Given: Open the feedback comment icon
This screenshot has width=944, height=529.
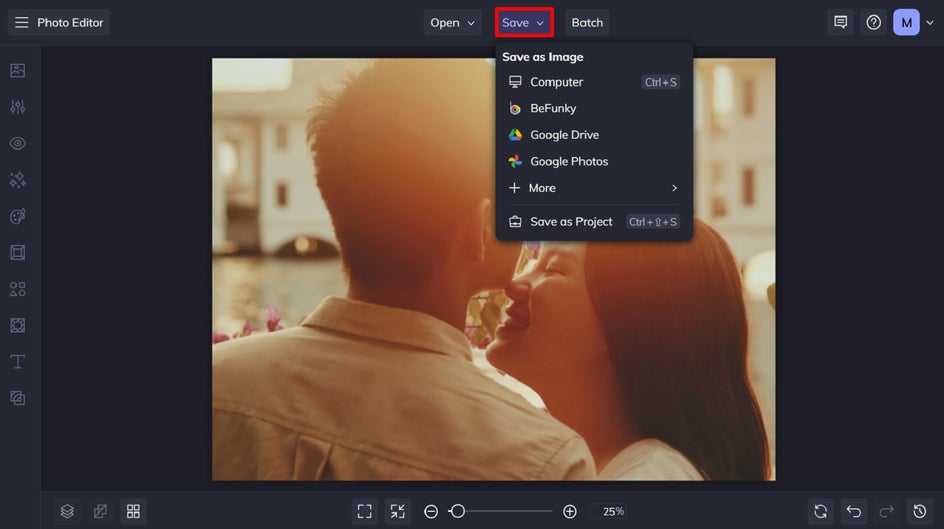Looking at the screenshot, I should (x=840, y=22).
